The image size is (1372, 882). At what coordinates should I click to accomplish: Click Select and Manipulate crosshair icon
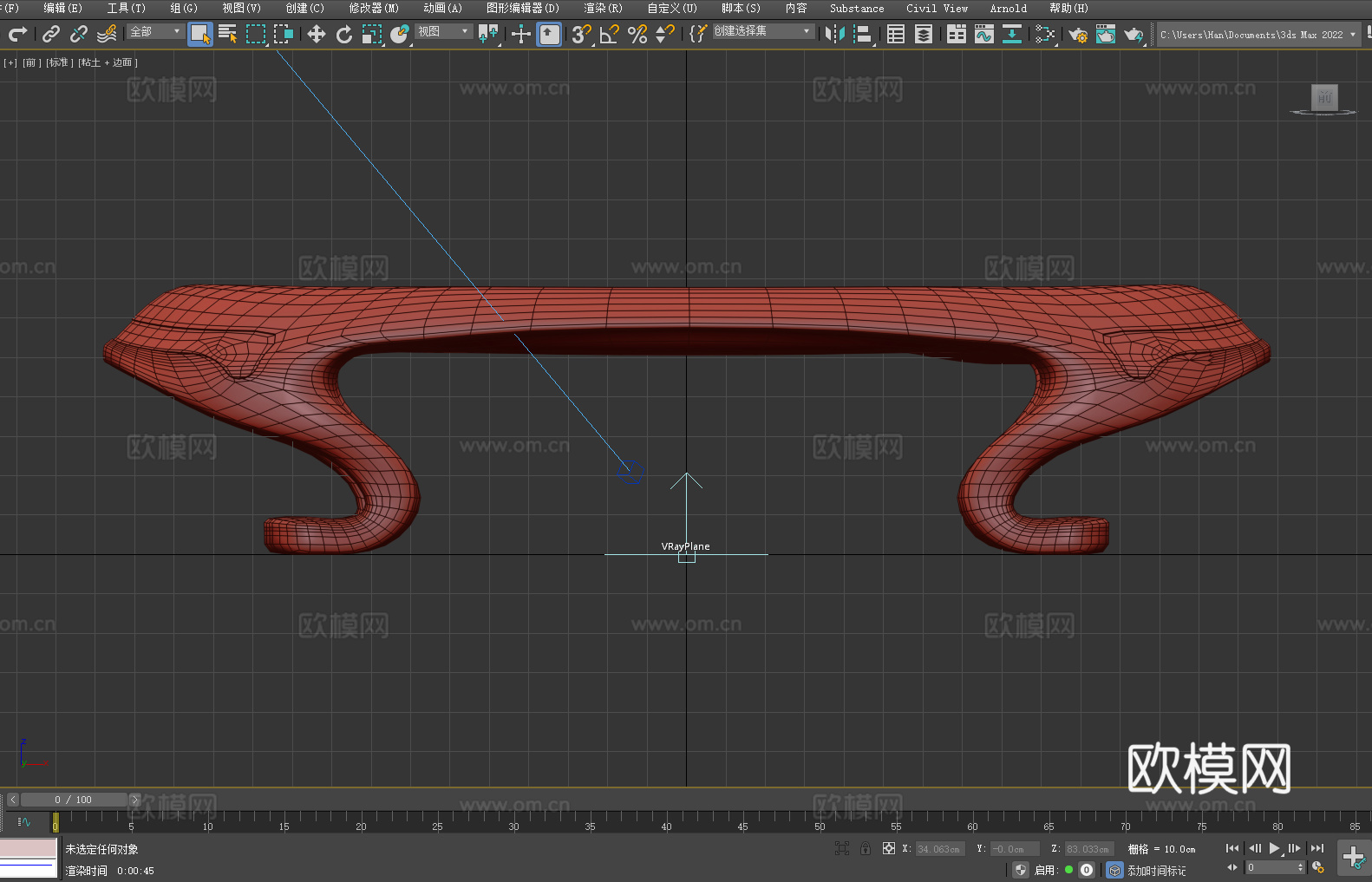[521, 34]
